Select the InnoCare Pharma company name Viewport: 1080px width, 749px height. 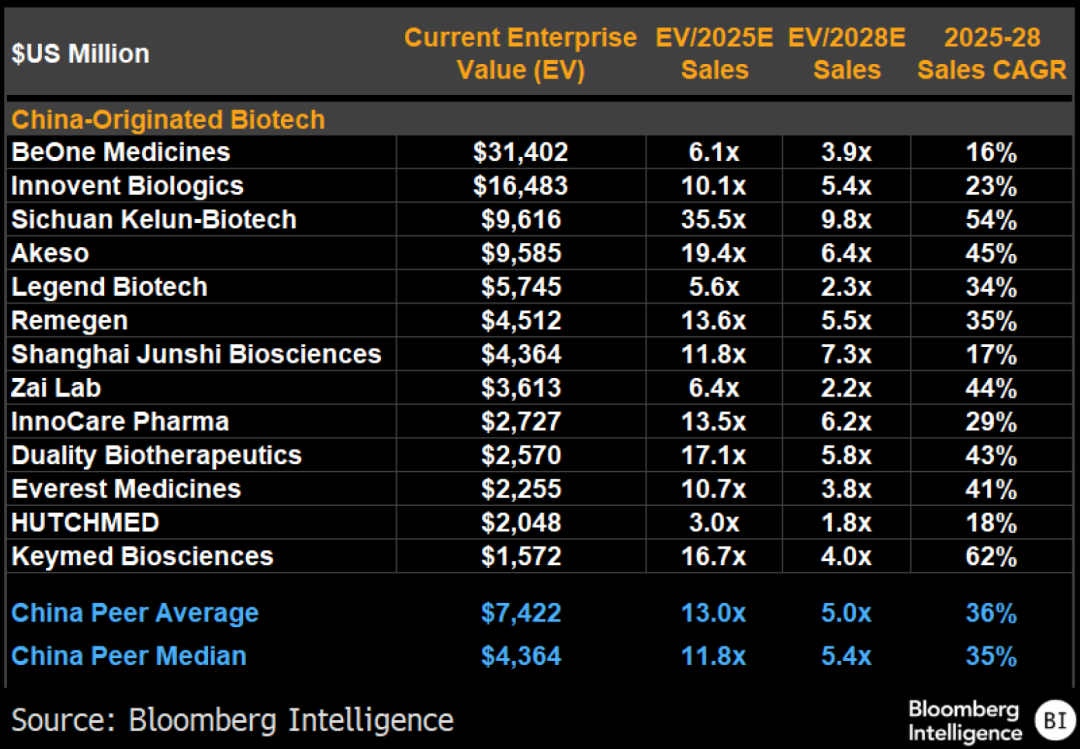coord(120,422)
